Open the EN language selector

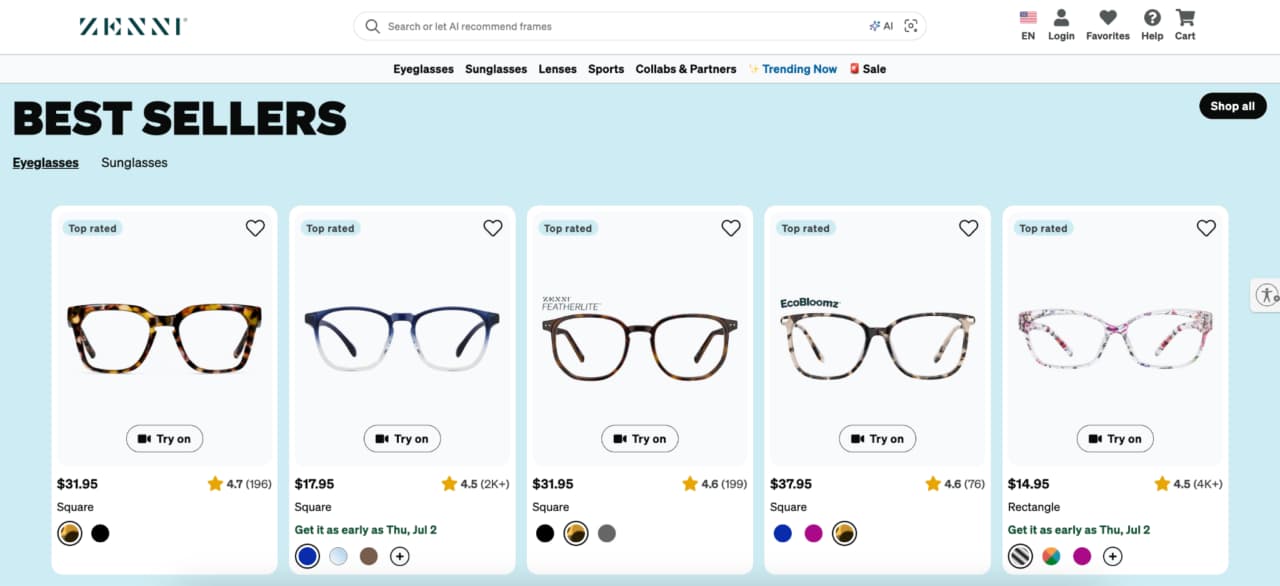1028,25
